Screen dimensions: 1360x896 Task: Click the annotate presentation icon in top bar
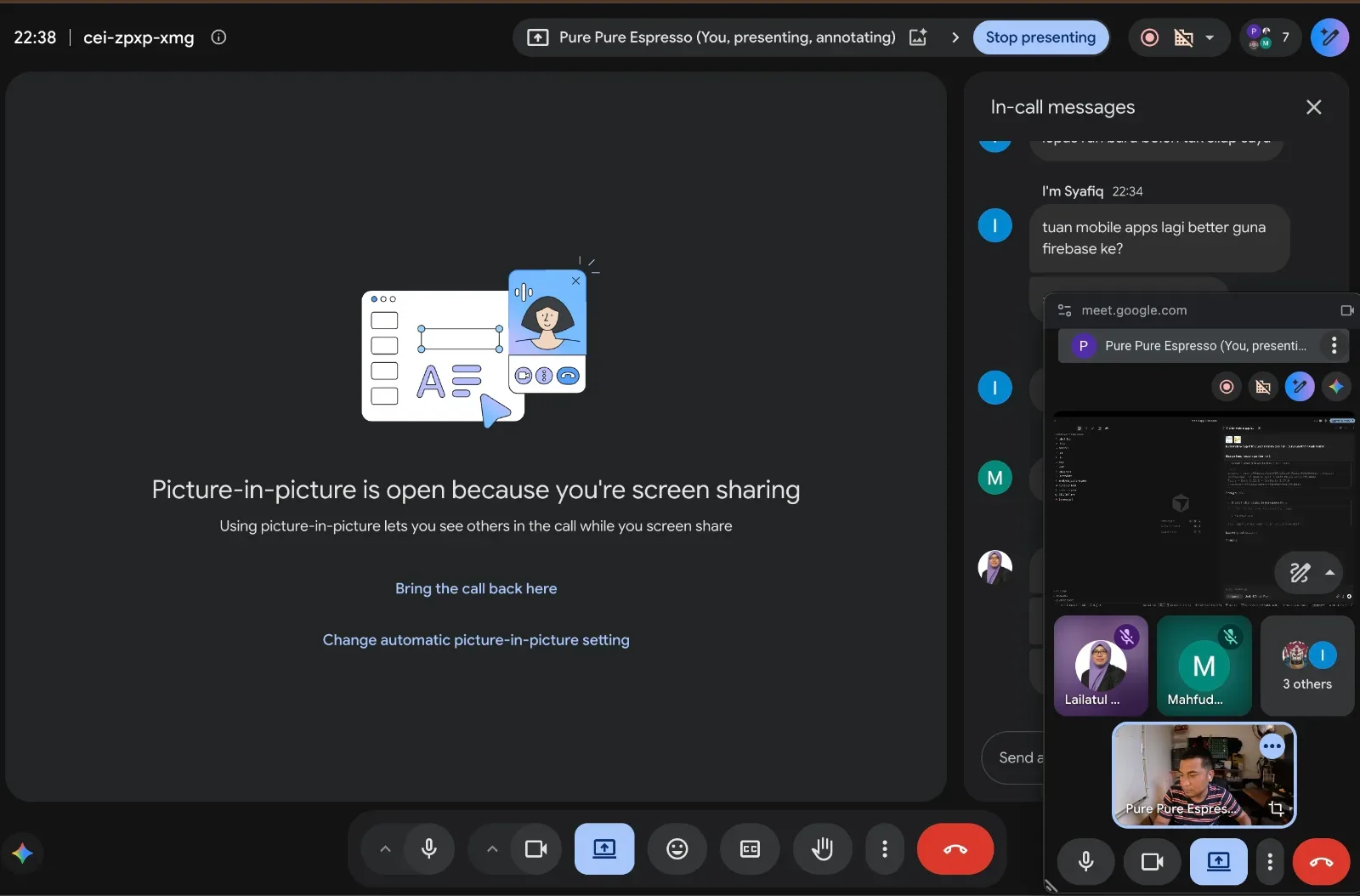tap(918, 37)
